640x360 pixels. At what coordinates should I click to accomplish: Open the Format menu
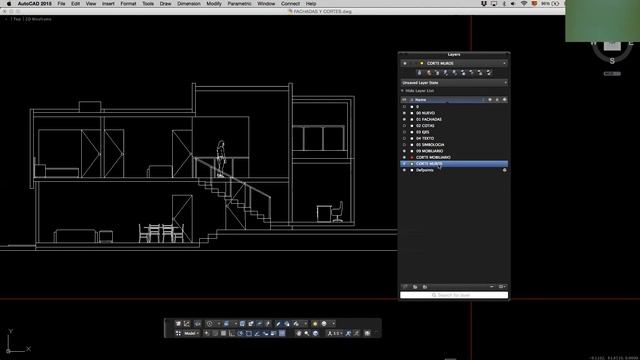128,4
